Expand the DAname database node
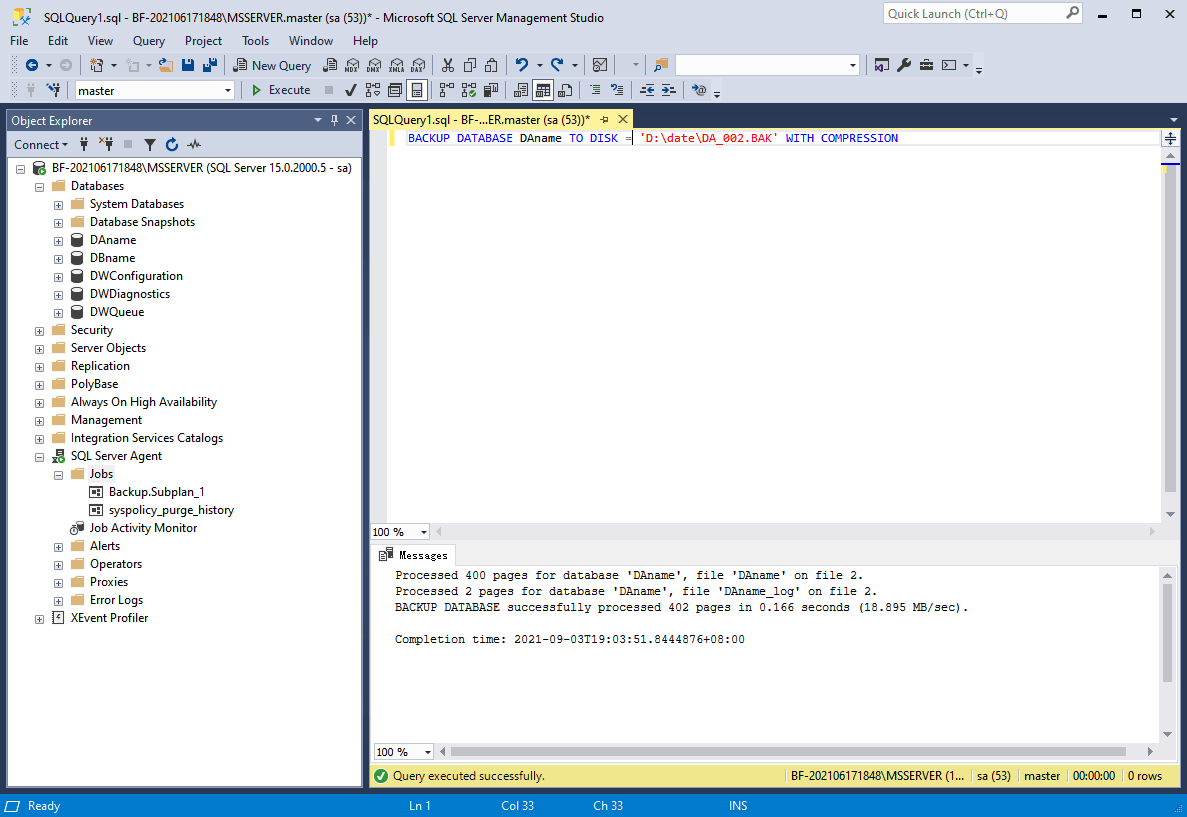1187x817 pixels. (x=58, y=239)
